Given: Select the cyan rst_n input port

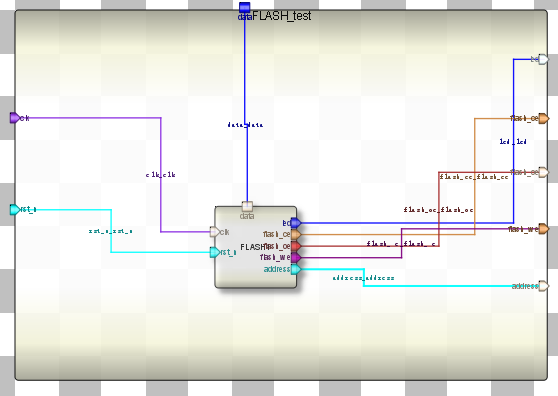Looking at the screenshot, I should pyautogui.click(x=15, y=210).
